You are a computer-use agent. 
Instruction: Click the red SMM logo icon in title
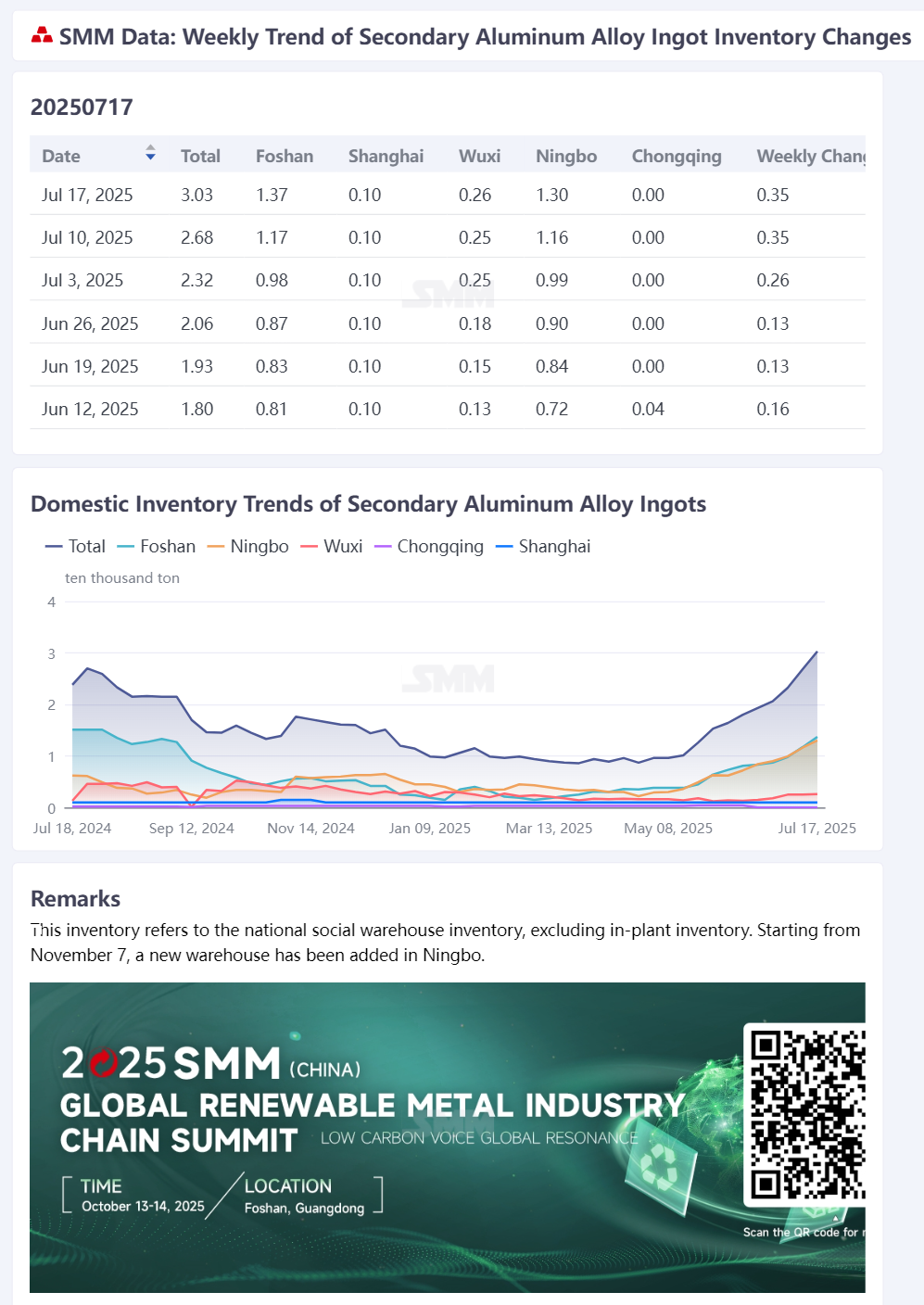point(42,36)
